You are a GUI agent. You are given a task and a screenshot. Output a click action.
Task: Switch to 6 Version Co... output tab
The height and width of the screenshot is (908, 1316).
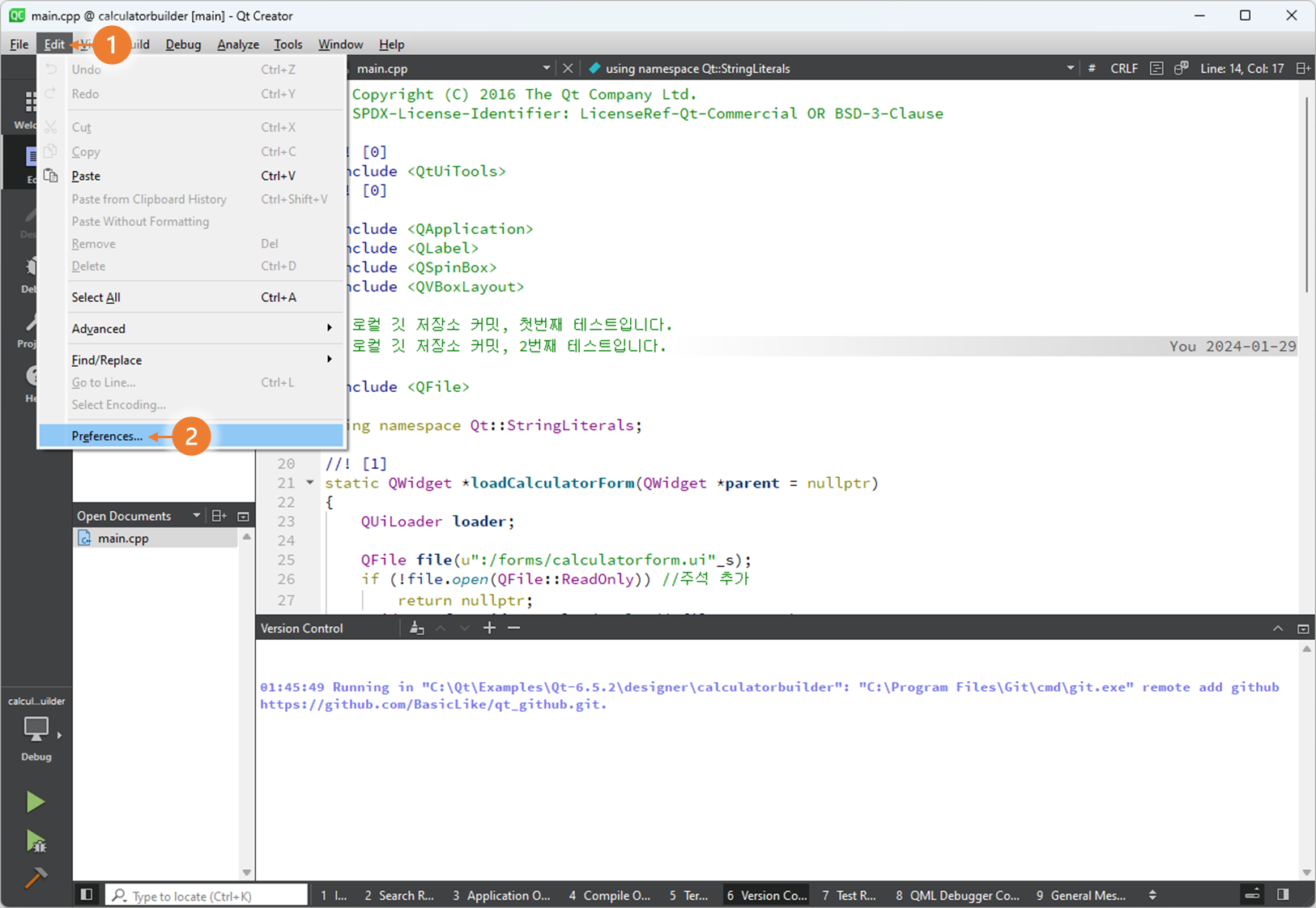tap(766, 895)
